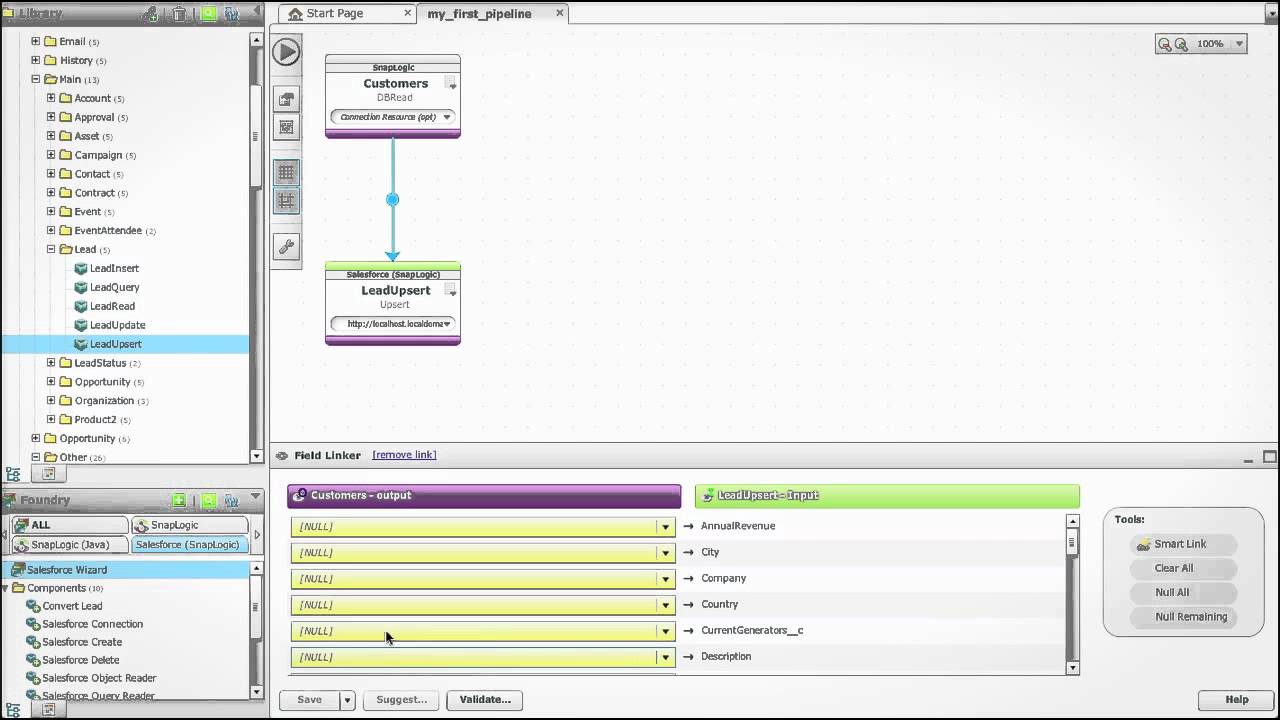Viewport: 1280px width, 720px height.
Task: Open the mapping dropdown for City
Action: pyautogui.click(x=665, y=552)
